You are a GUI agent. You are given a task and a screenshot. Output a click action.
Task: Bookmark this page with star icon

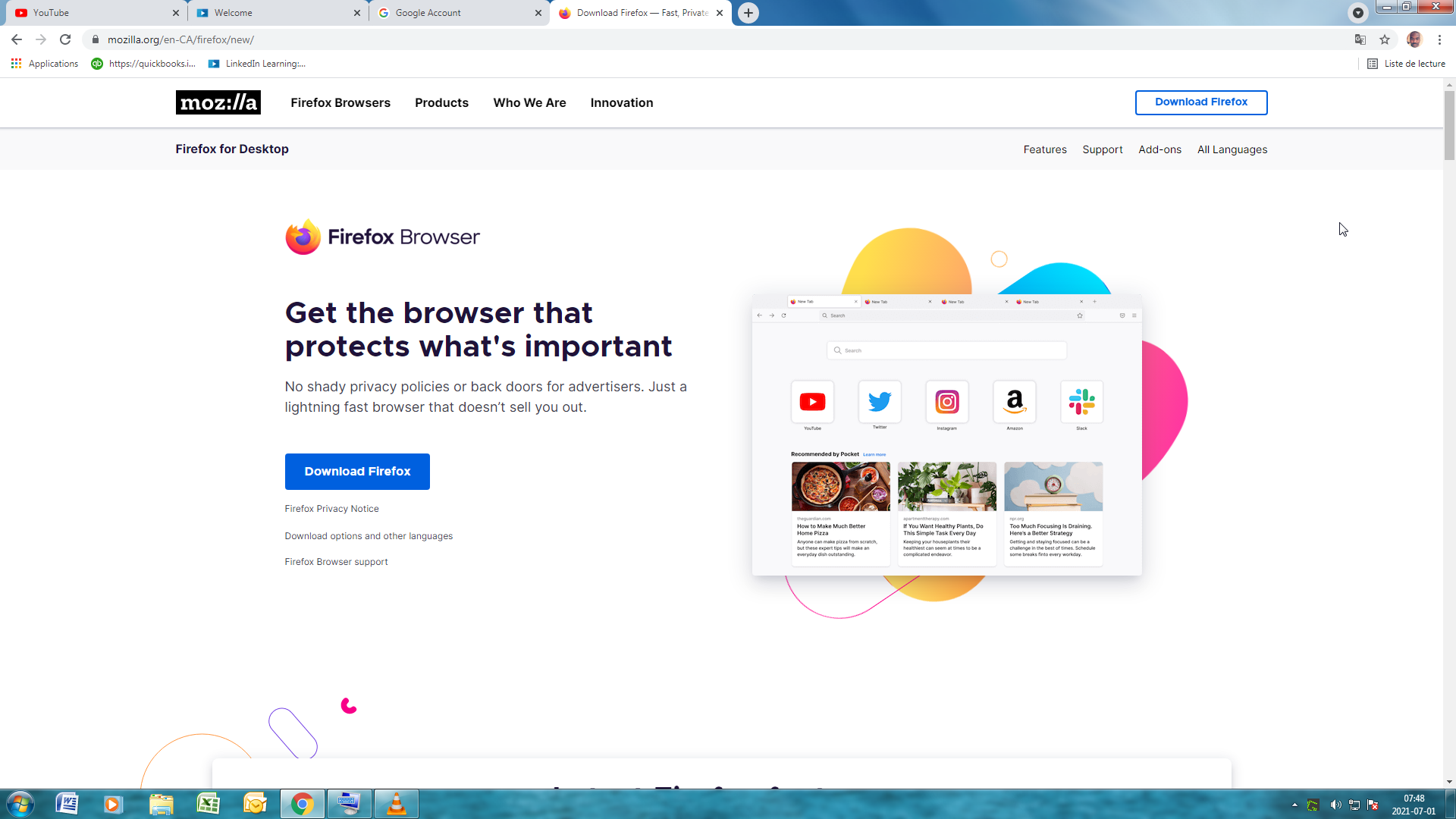coord(1385,39)
